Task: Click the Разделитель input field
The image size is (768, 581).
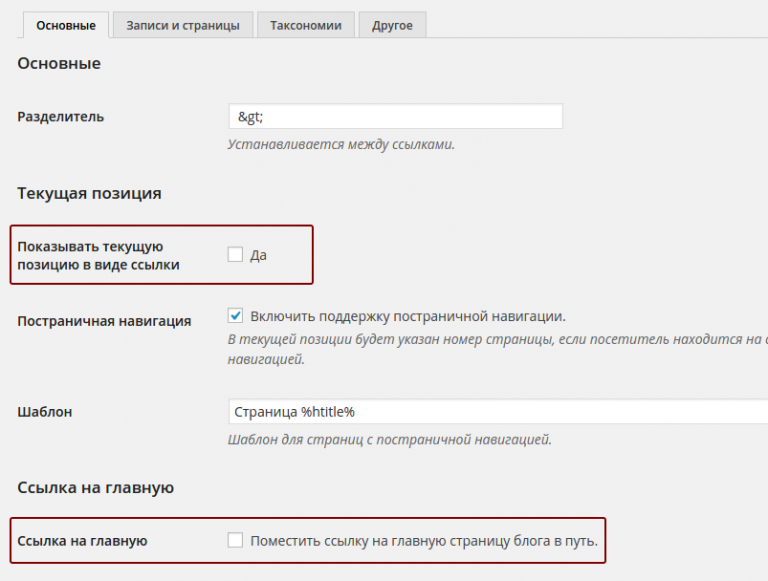Action: pos(395,117)
